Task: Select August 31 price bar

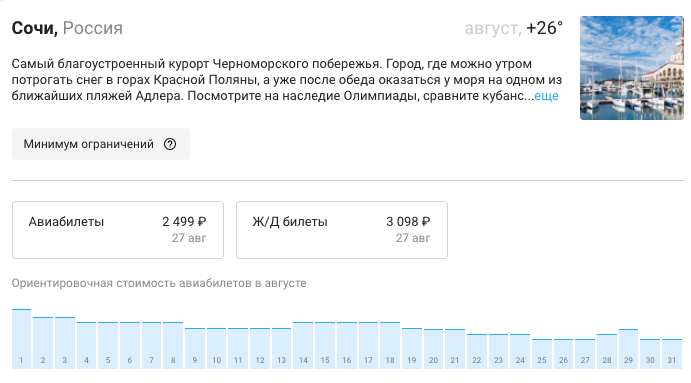Action: (672, 353)
